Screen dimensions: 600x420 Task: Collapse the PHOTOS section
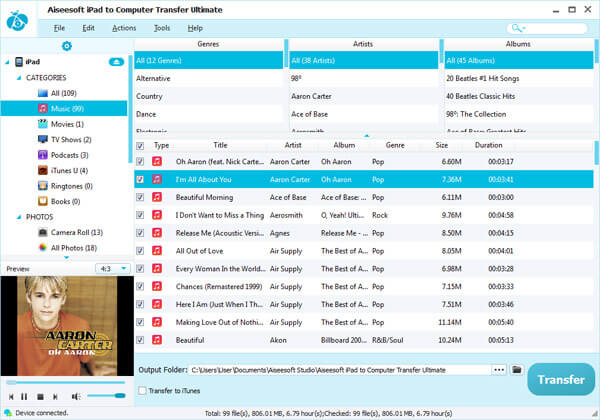coord(19,217)
